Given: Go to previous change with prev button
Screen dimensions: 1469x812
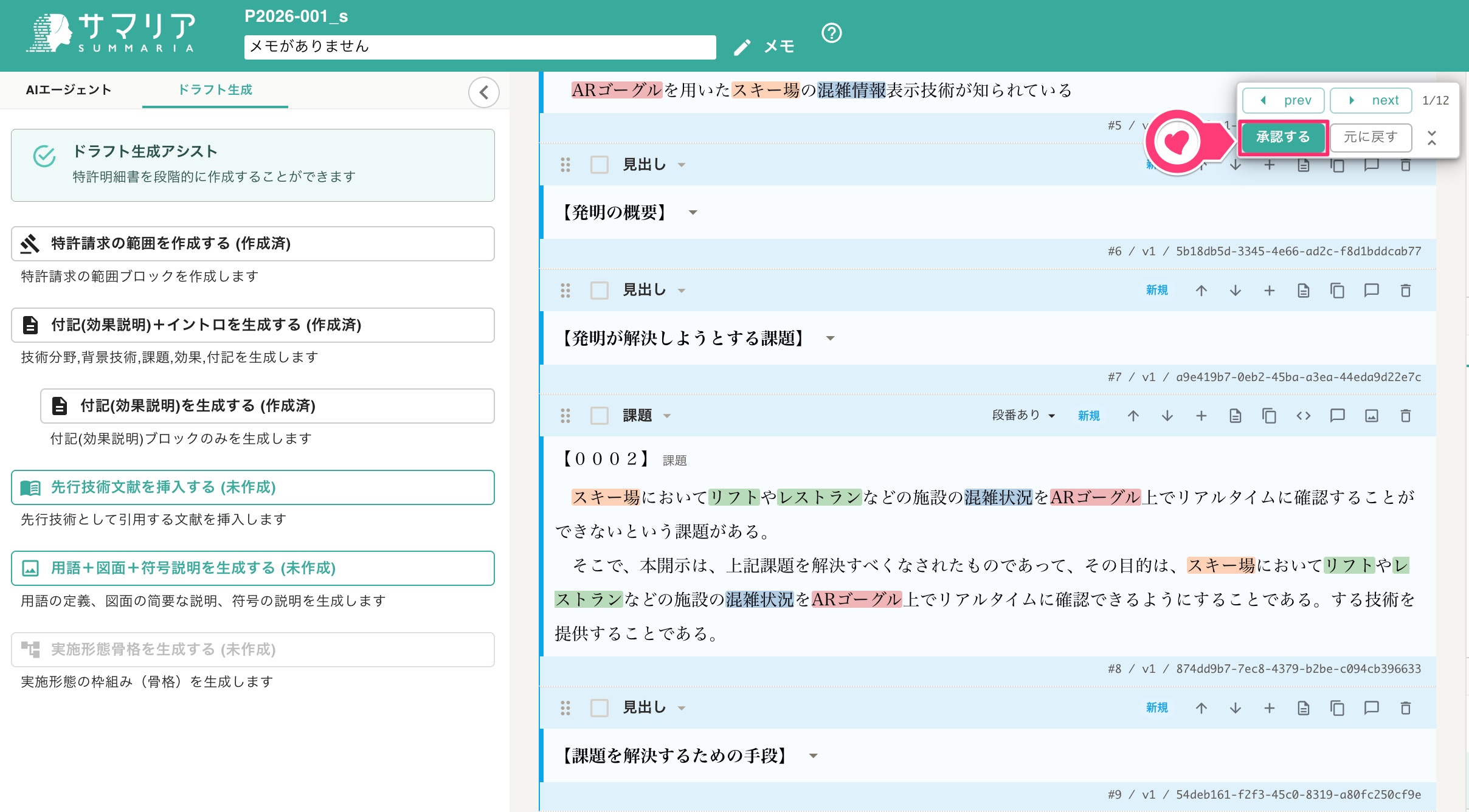Looking at the screenshot, I should tap(1284, 100).
